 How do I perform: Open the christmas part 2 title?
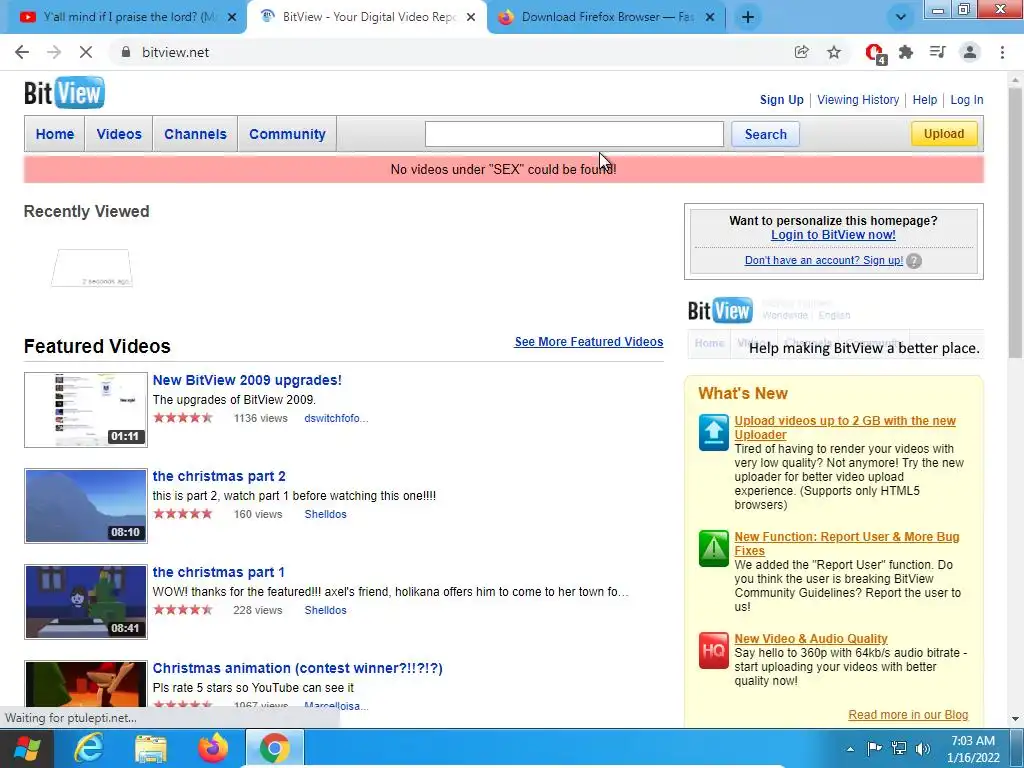pos(219,476)
